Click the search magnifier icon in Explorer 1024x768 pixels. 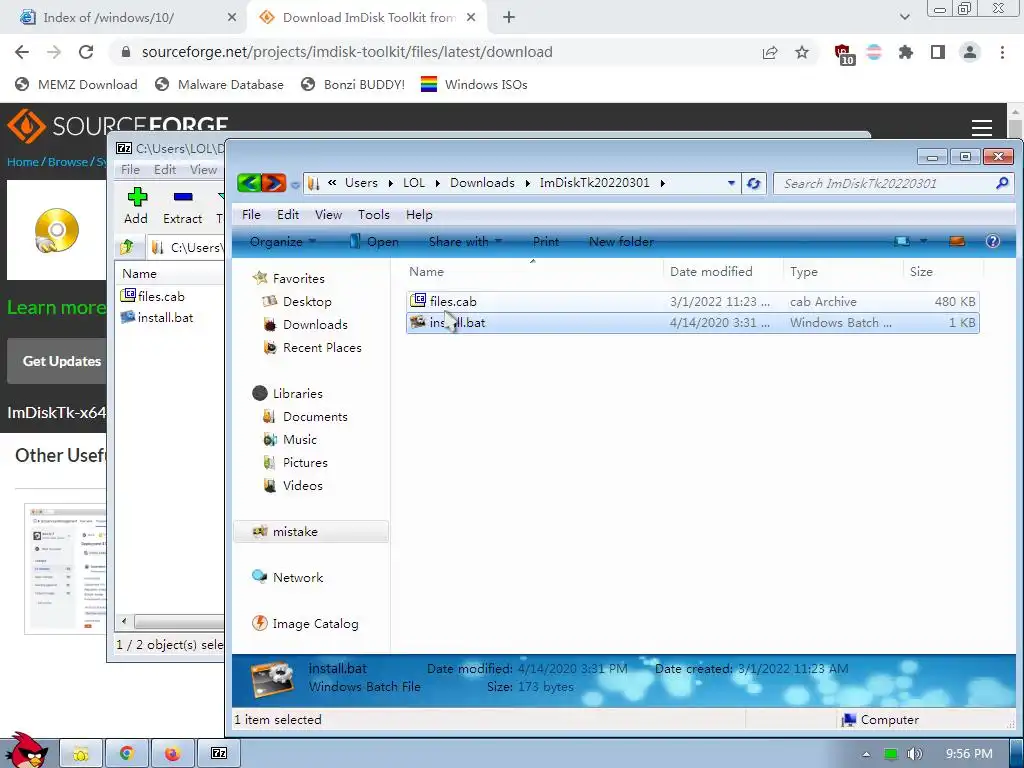tap(1002, 184)
